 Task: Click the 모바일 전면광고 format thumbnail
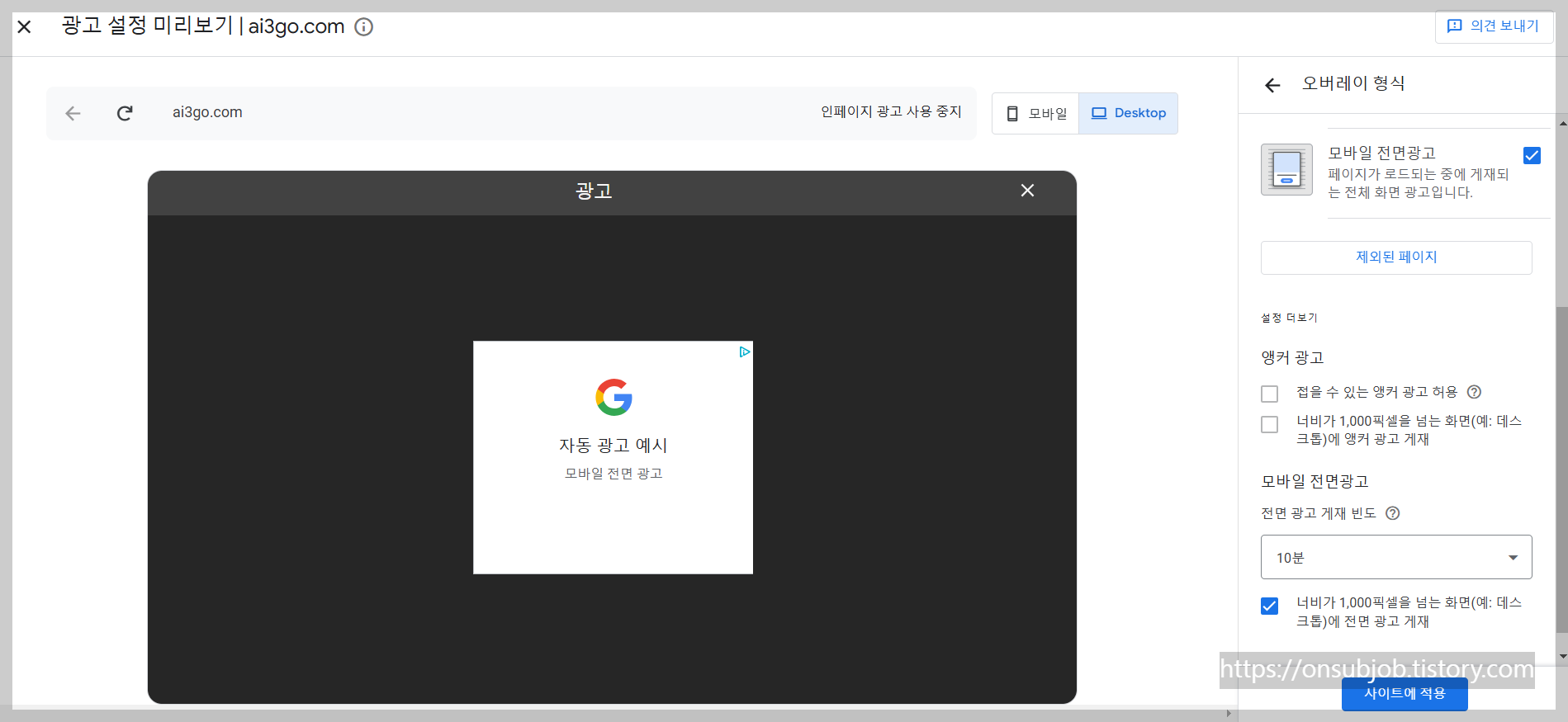(x=1286, y=169)
